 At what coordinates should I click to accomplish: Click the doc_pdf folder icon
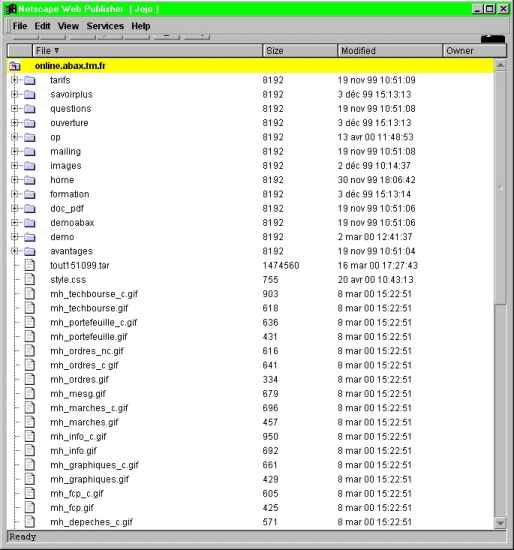pos(30,209)
